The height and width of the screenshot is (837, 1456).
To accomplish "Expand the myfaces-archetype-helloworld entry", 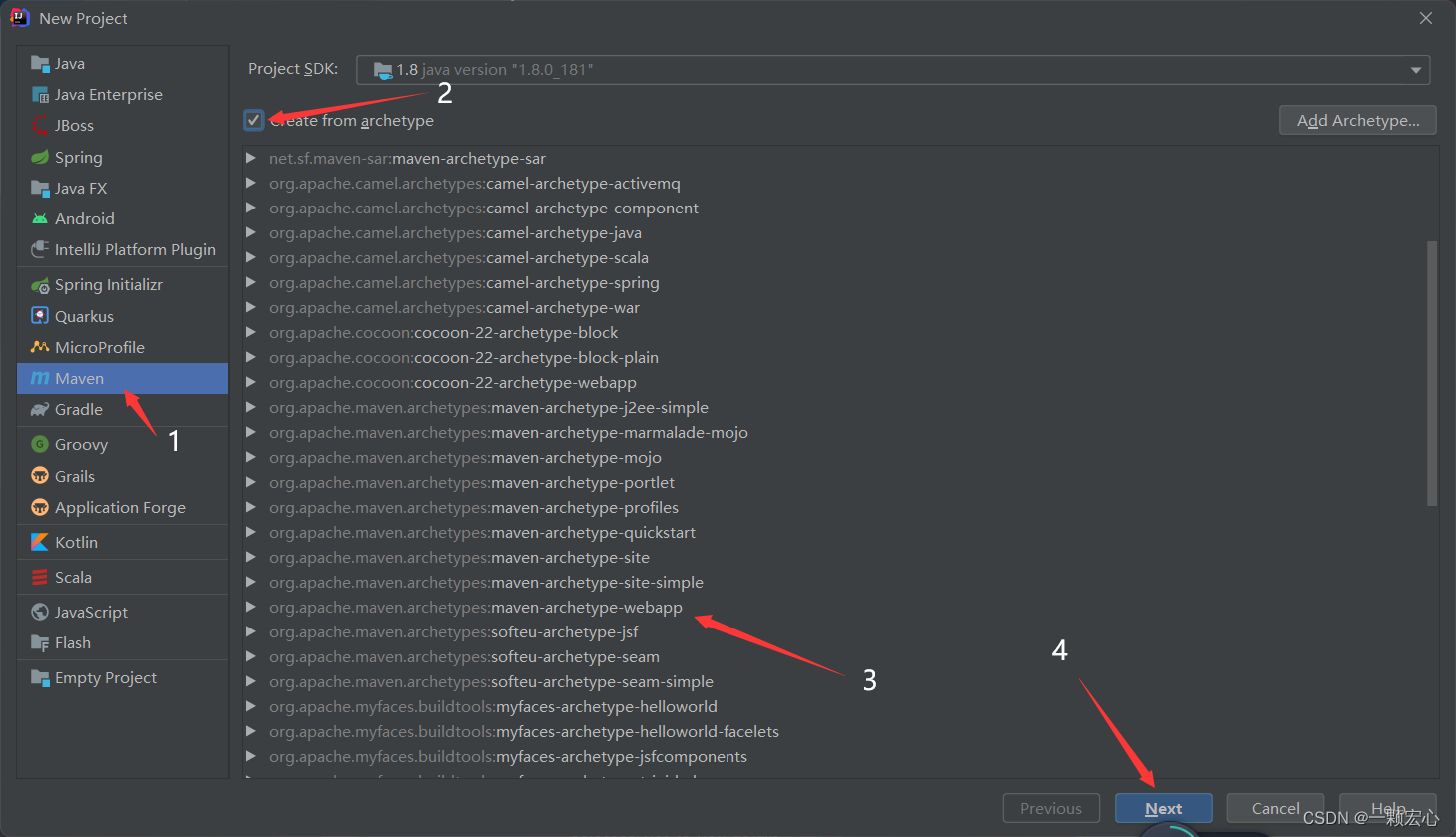I will click(x=251, y=706).
